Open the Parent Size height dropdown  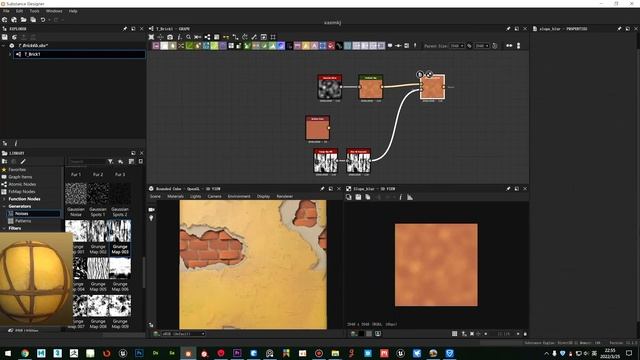(481, 46)
